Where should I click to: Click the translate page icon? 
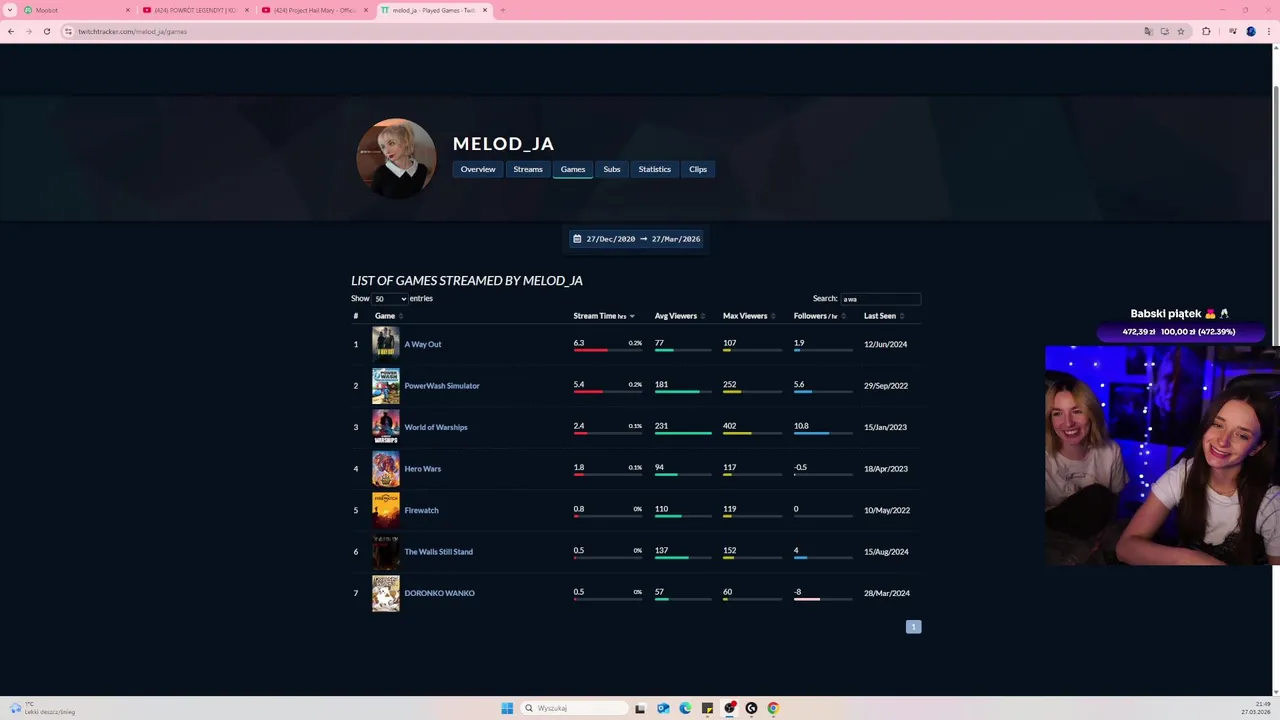tap(1148, 31)
